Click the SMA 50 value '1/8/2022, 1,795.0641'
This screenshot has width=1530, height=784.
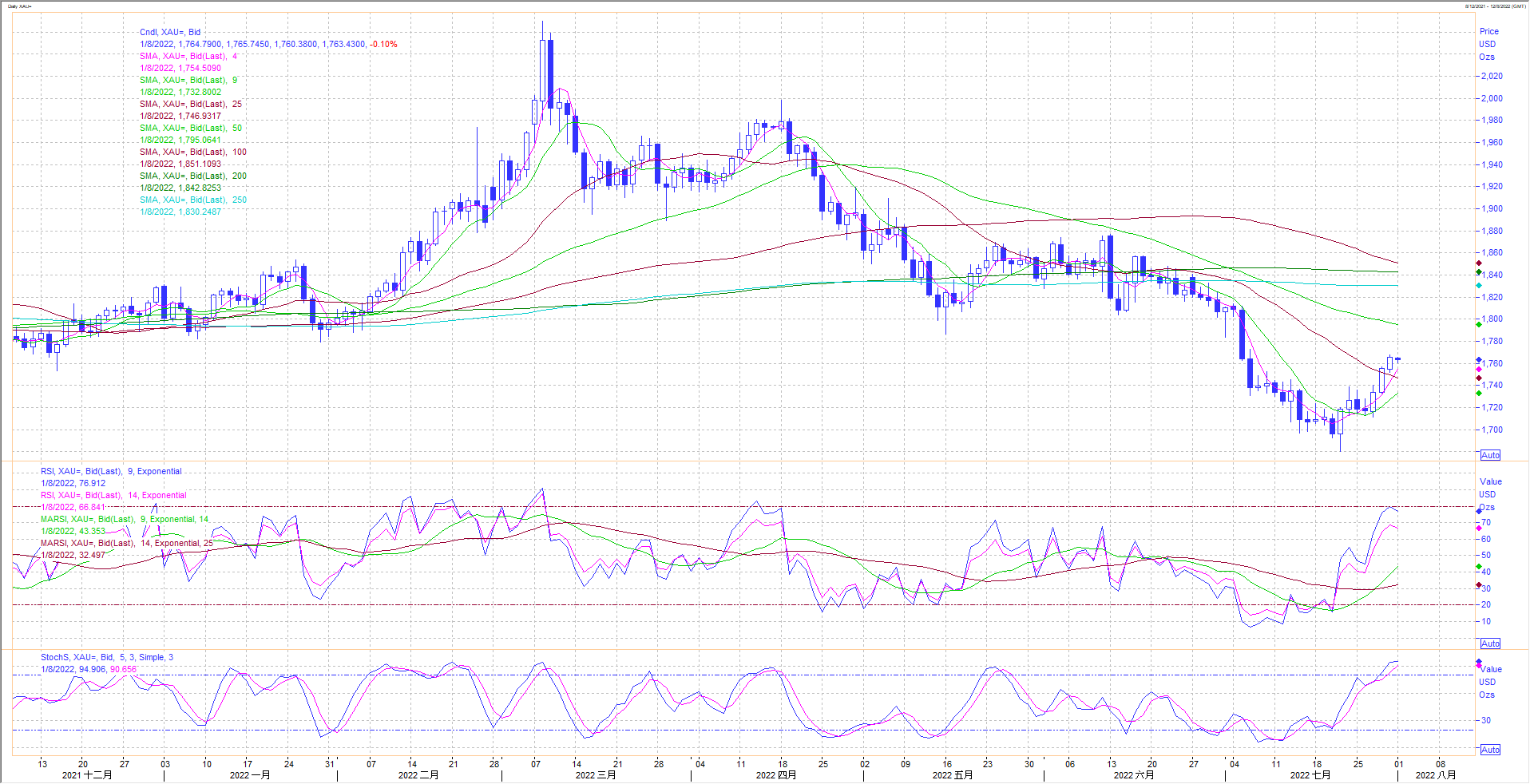[180, 141]
